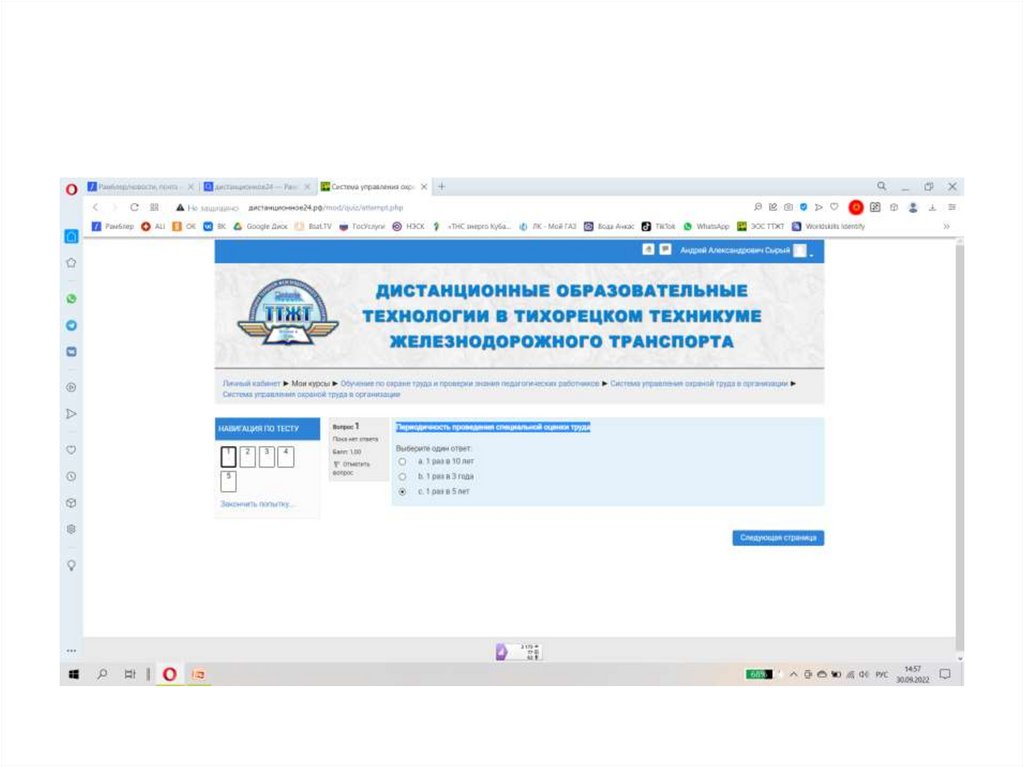Expand the user menu dropdown arrow
This screenshot has height=767, width=1024.
click(812, 253)
